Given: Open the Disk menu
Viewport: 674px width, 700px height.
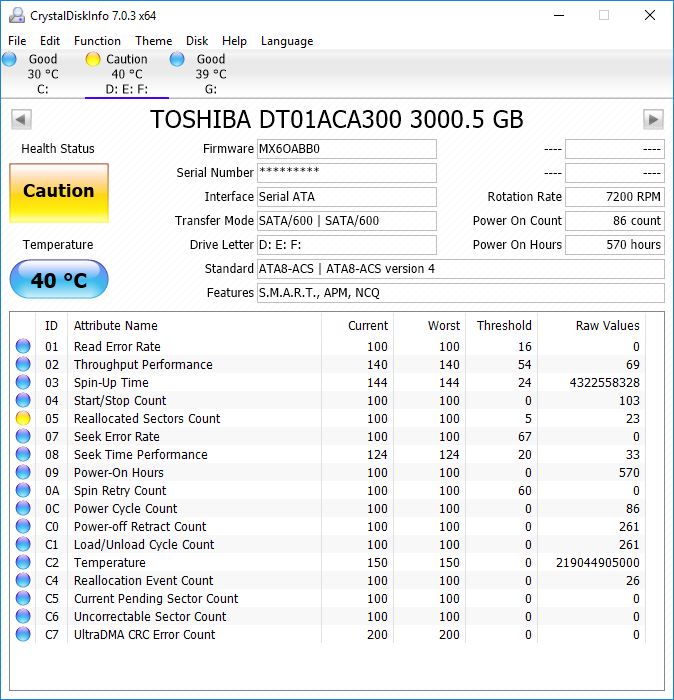Looking at the screenshot, I should click(197, 41).
